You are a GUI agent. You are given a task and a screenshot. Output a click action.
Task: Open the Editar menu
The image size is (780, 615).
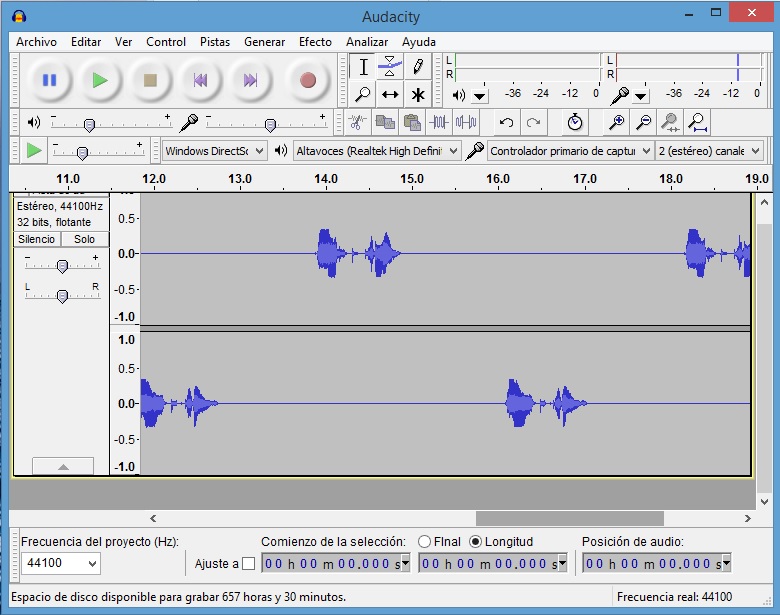pyautogui.click(x=86, y=42)
